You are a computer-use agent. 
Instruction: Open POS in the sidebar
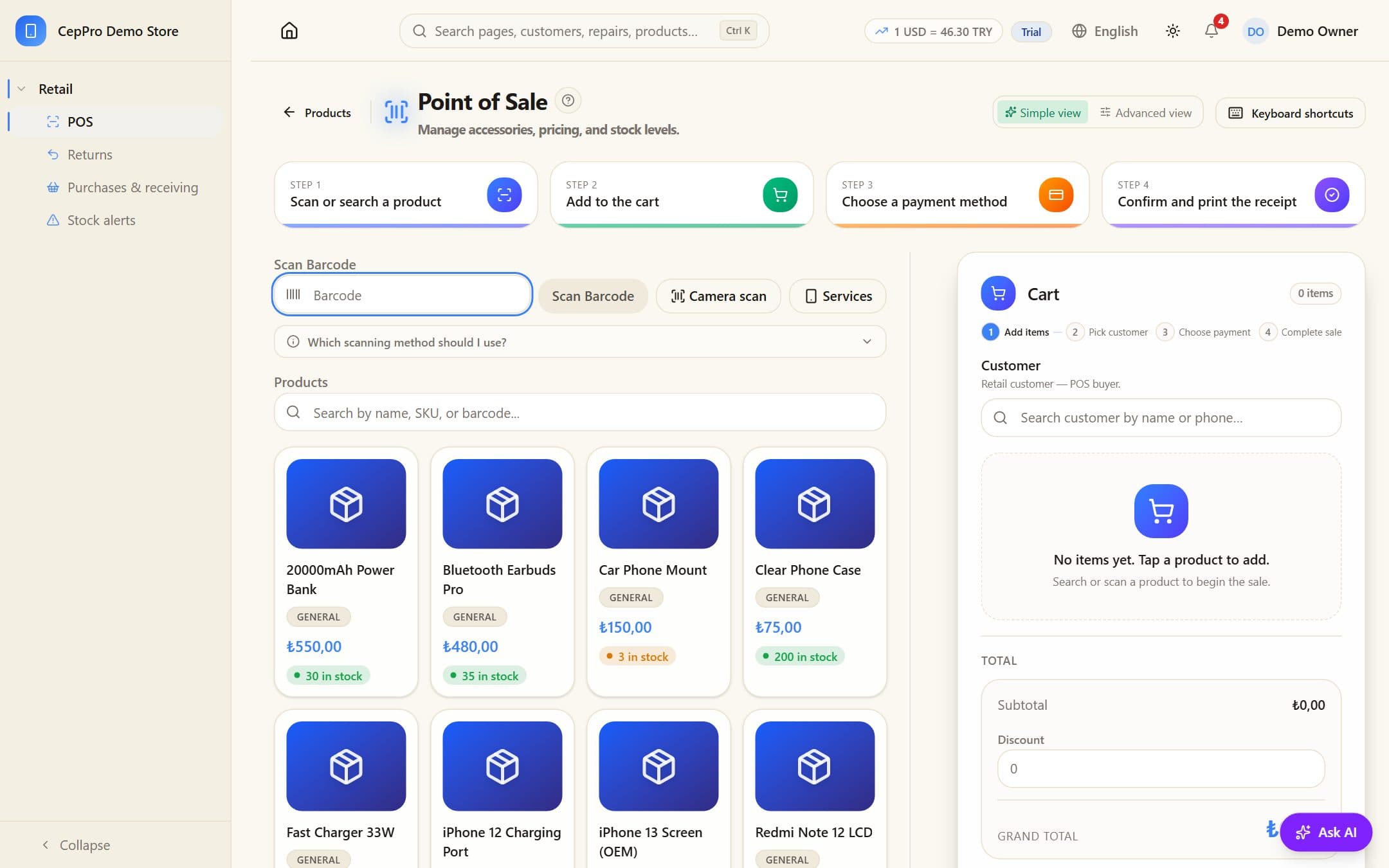click(116, 122)
